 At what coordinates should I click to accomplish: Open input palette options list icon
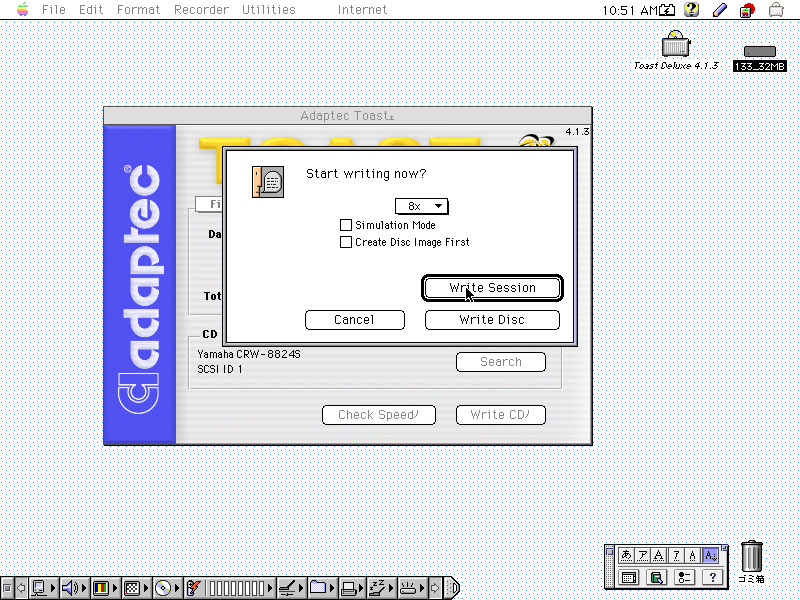pos(684,578)
